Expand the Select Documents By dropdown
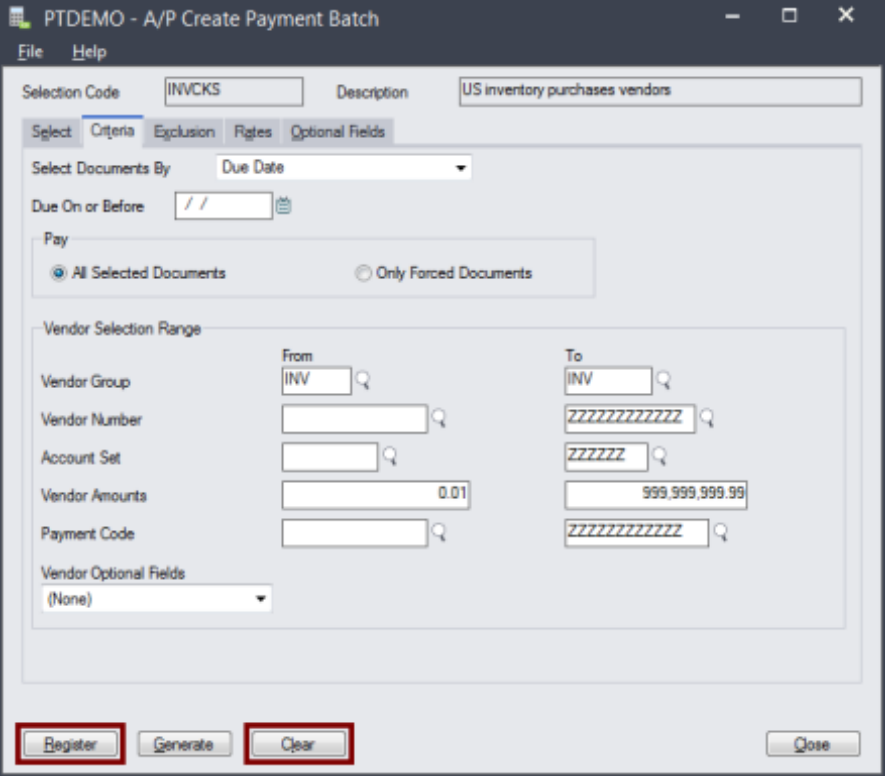This screenshot has width=887, height=777. (460, 168)
